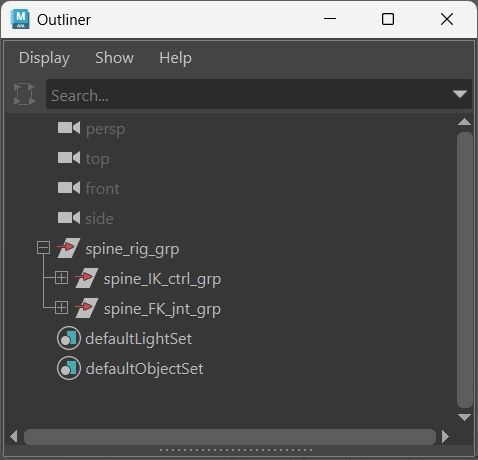Select the top camera row

tap(97, 159)
